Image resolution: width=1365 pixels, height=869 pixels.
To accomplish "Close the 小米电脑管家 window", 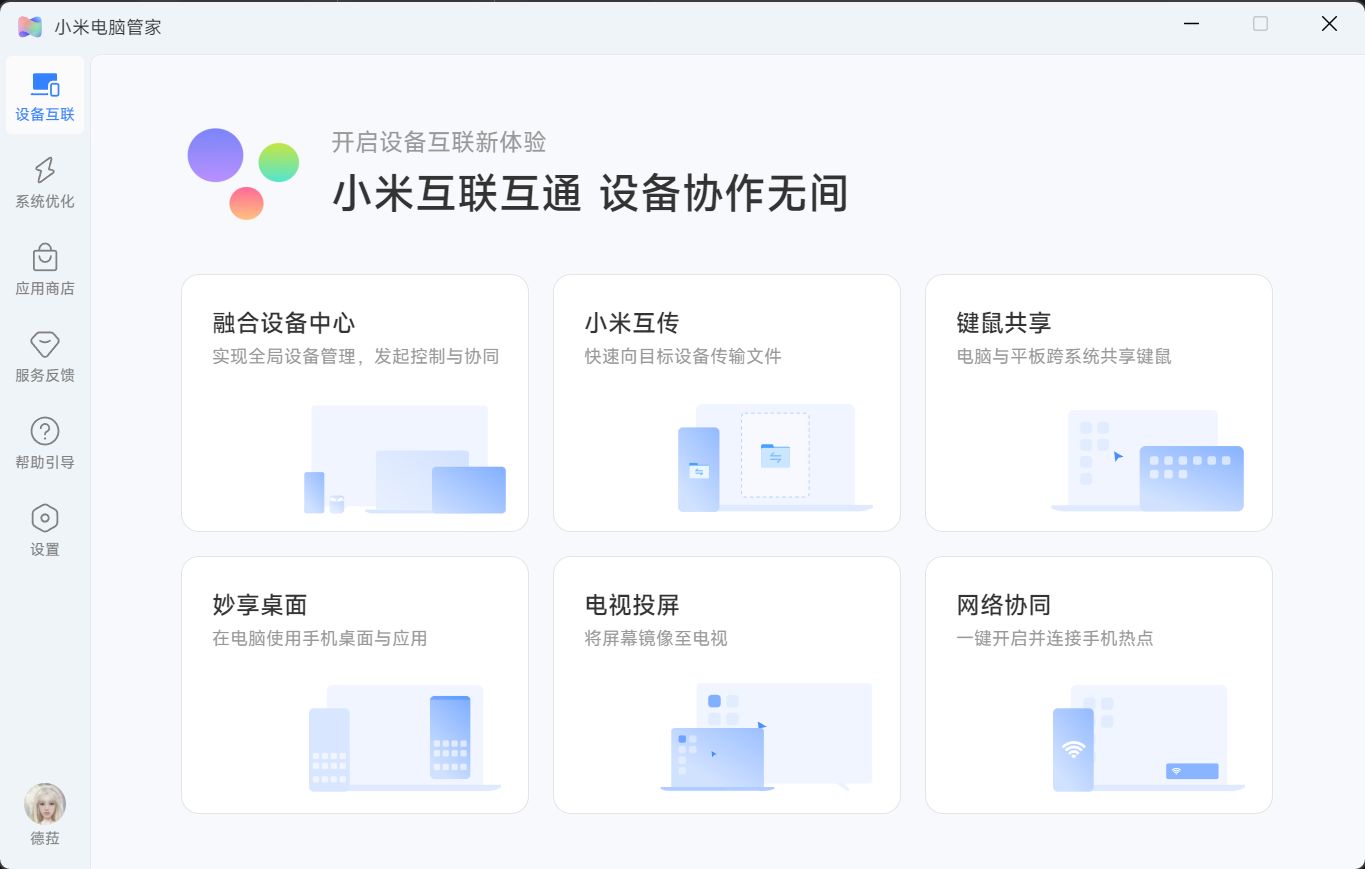I will pos(1329,24).
